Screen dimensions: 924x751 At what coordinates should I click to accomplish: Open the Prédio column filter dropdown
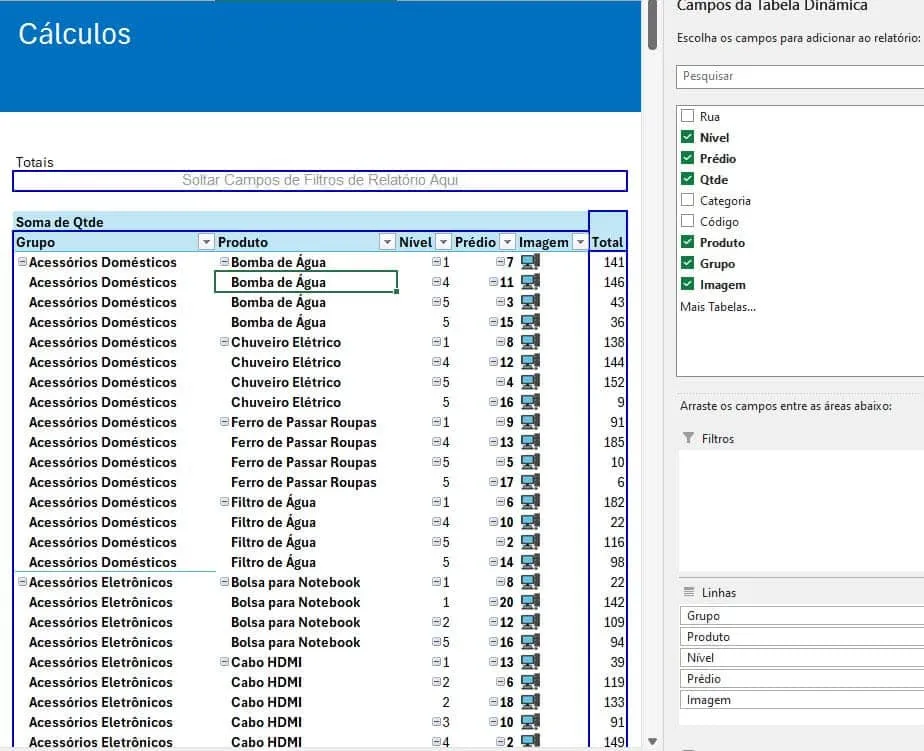coord(507,242)
